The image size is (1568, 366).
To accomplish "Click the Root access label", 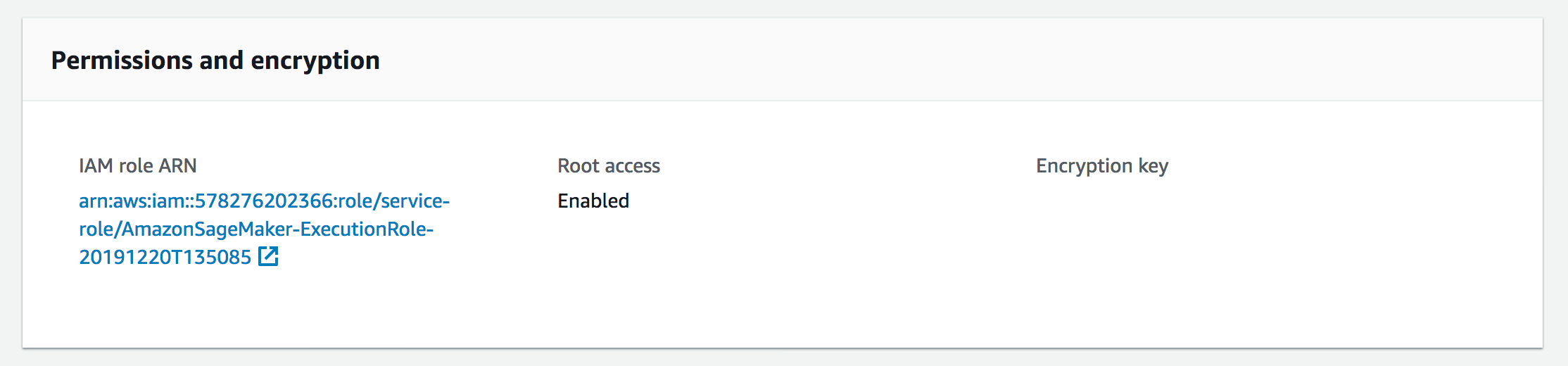I will coord(609,166).
